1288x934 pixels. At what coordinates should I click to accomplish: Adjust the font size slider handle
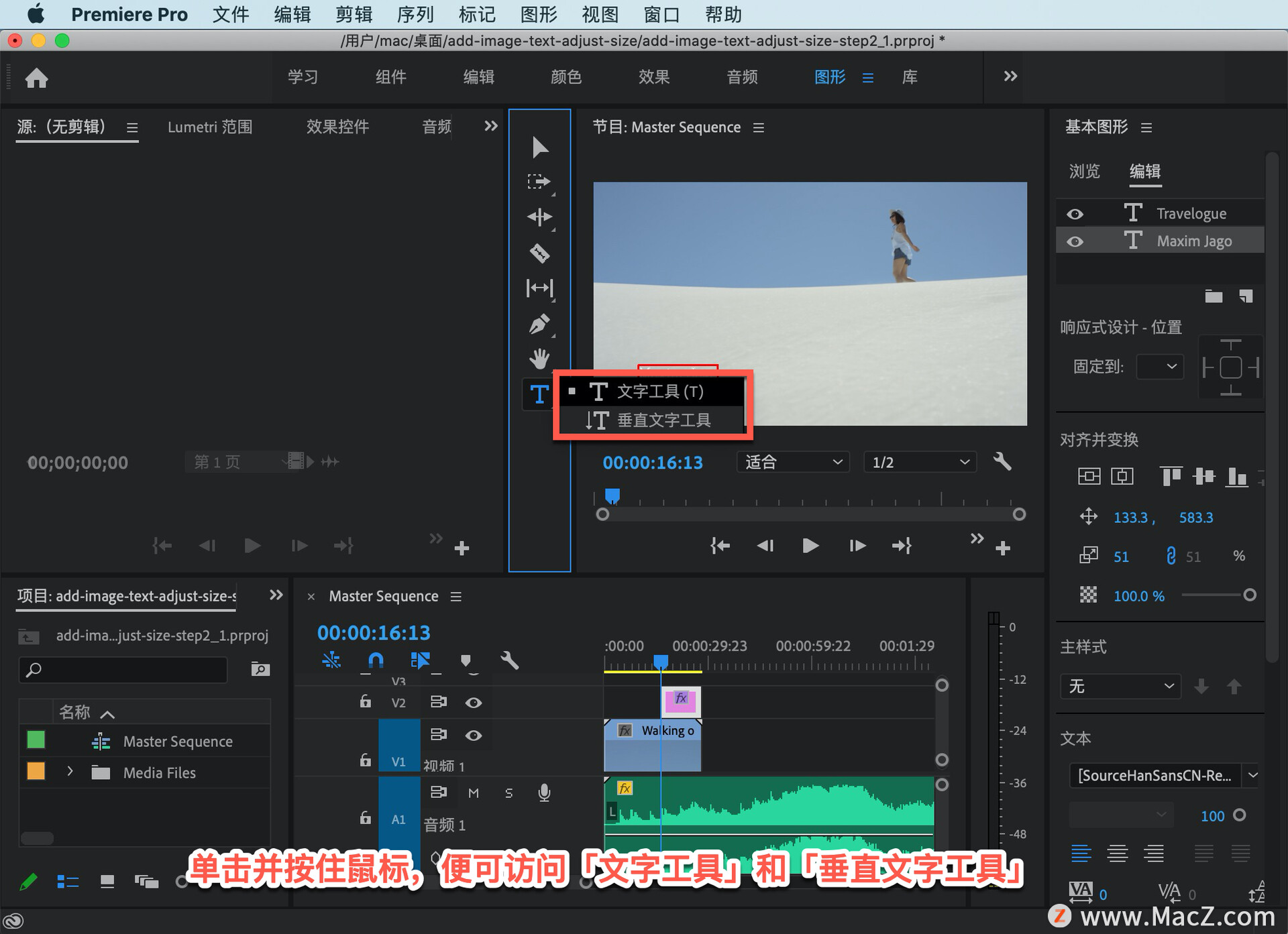point(1240,815)
